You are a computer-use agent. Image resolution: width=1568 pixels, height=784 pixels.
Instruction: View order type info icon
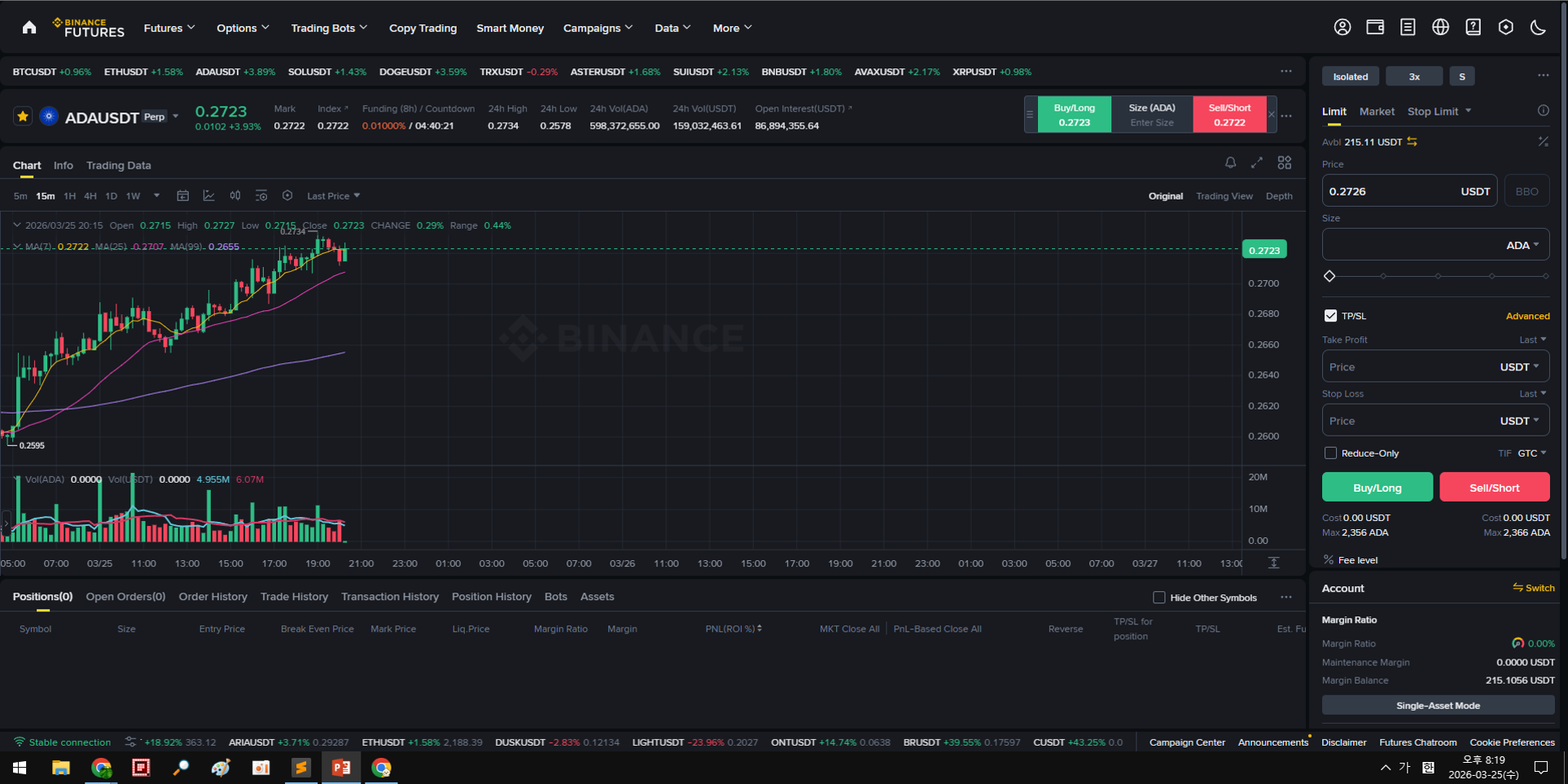point(1543,111)
